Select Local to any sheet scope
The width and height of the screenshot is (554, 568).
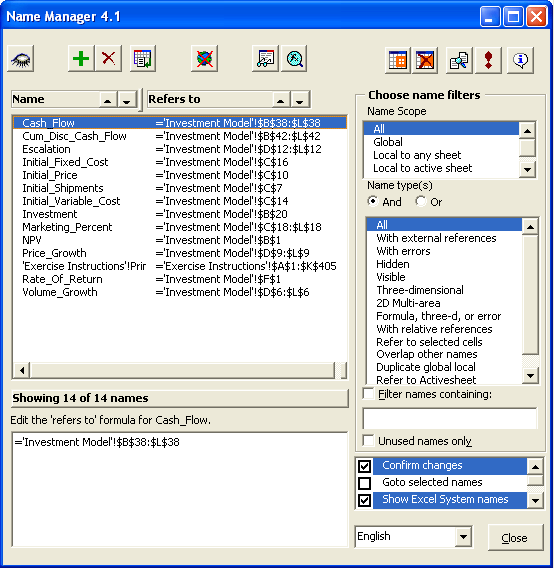pyautogui.click(x=441, y=155)
